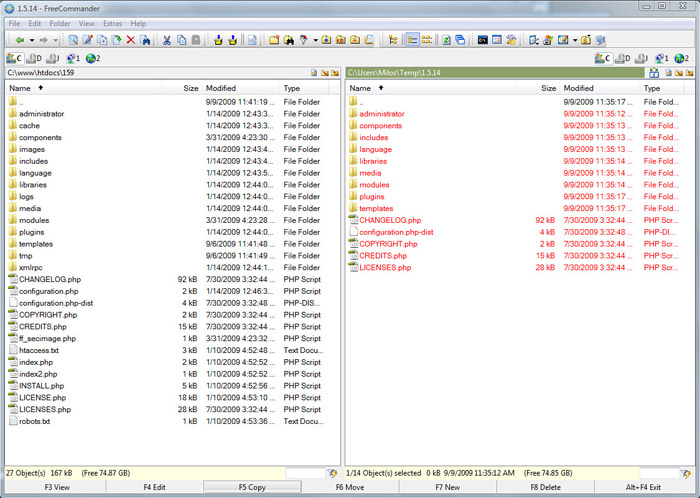Click the red X Delete toolbar icon
This screenshot has width=700, height=498.
[131, 40]
